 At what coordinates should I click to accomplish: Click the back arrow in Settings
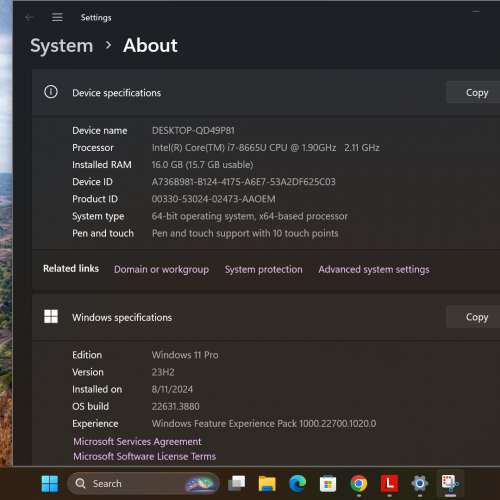pyautogui.click(x=29, y=17)
